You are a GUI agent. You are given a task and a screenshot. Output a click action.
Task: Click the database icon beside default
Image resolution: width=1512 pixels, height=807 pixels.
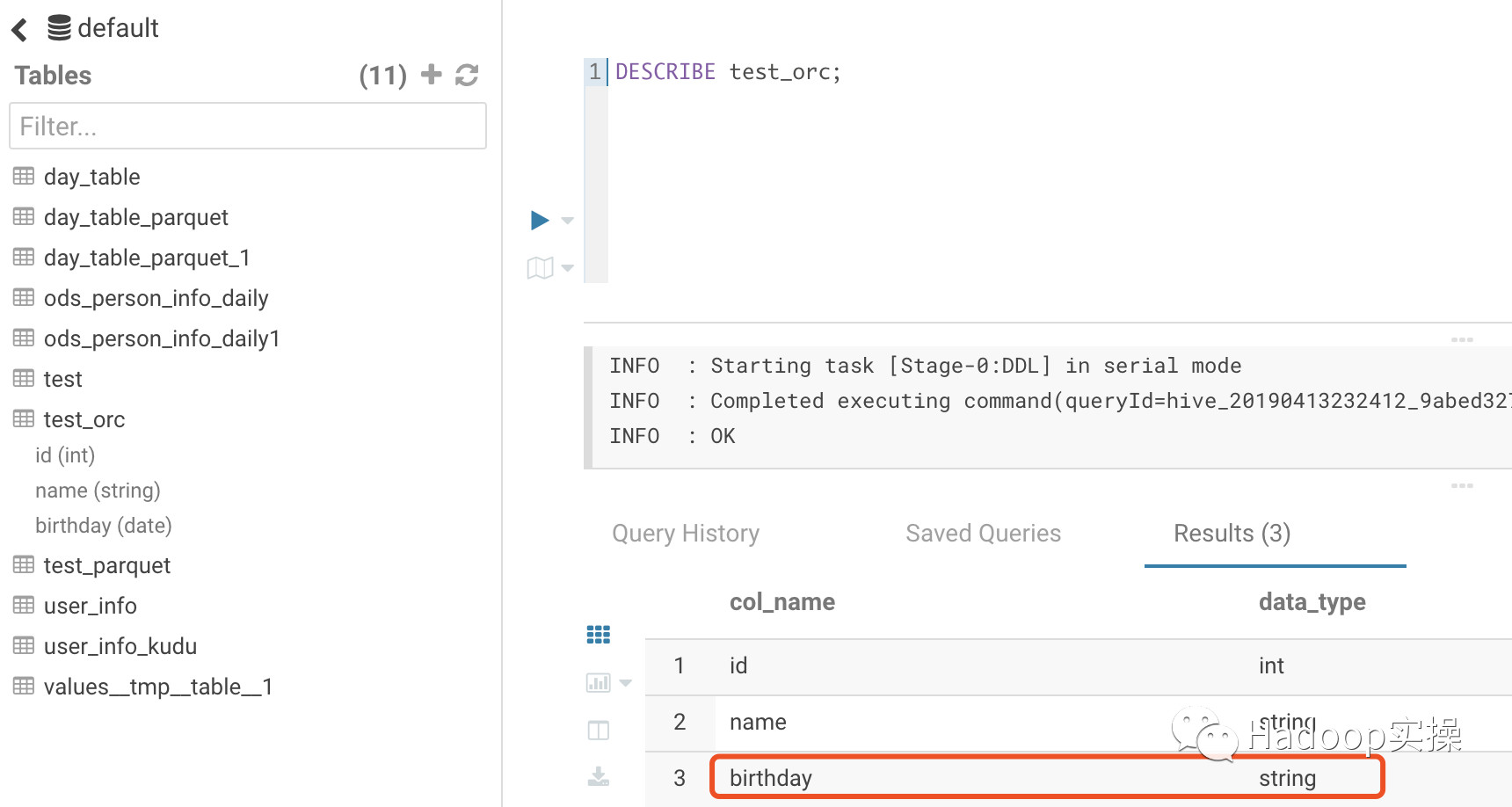(59, 26)
